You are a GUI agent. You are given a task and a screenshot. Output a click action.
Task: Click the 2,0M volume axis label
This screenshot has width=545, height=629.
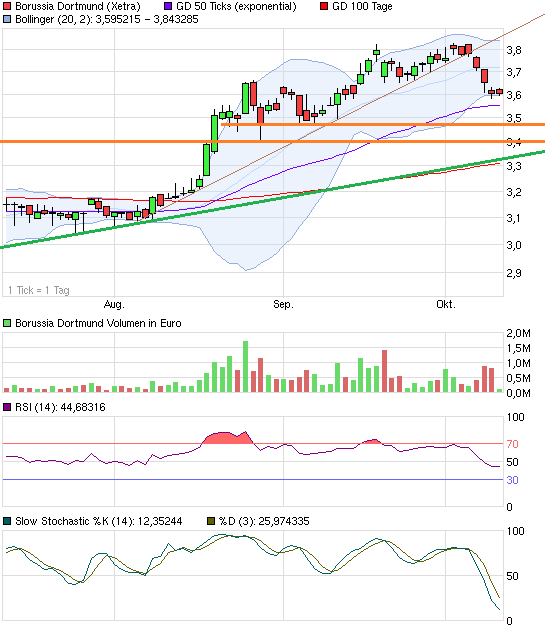click(x=518, y=333)
